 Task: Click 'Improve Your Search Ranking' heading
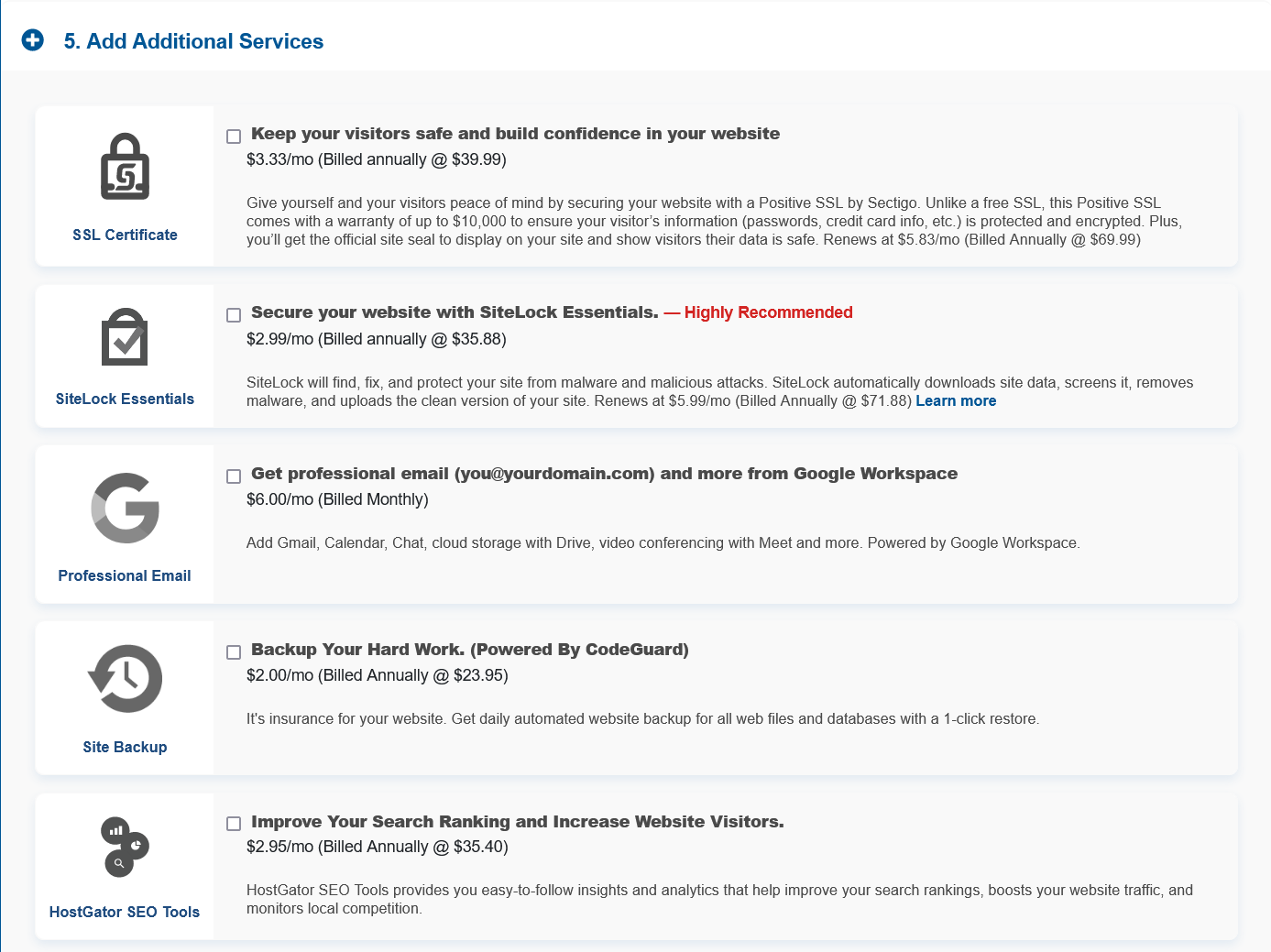517,822
